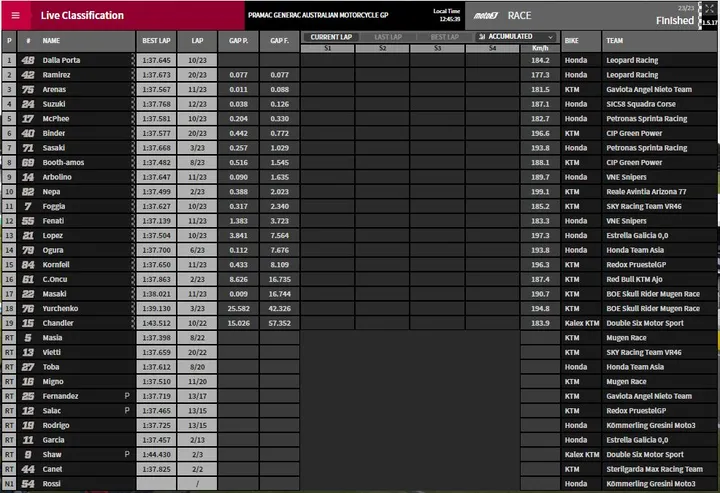Toggle fullscreen with the expand arrows icon

coord(709,9)
